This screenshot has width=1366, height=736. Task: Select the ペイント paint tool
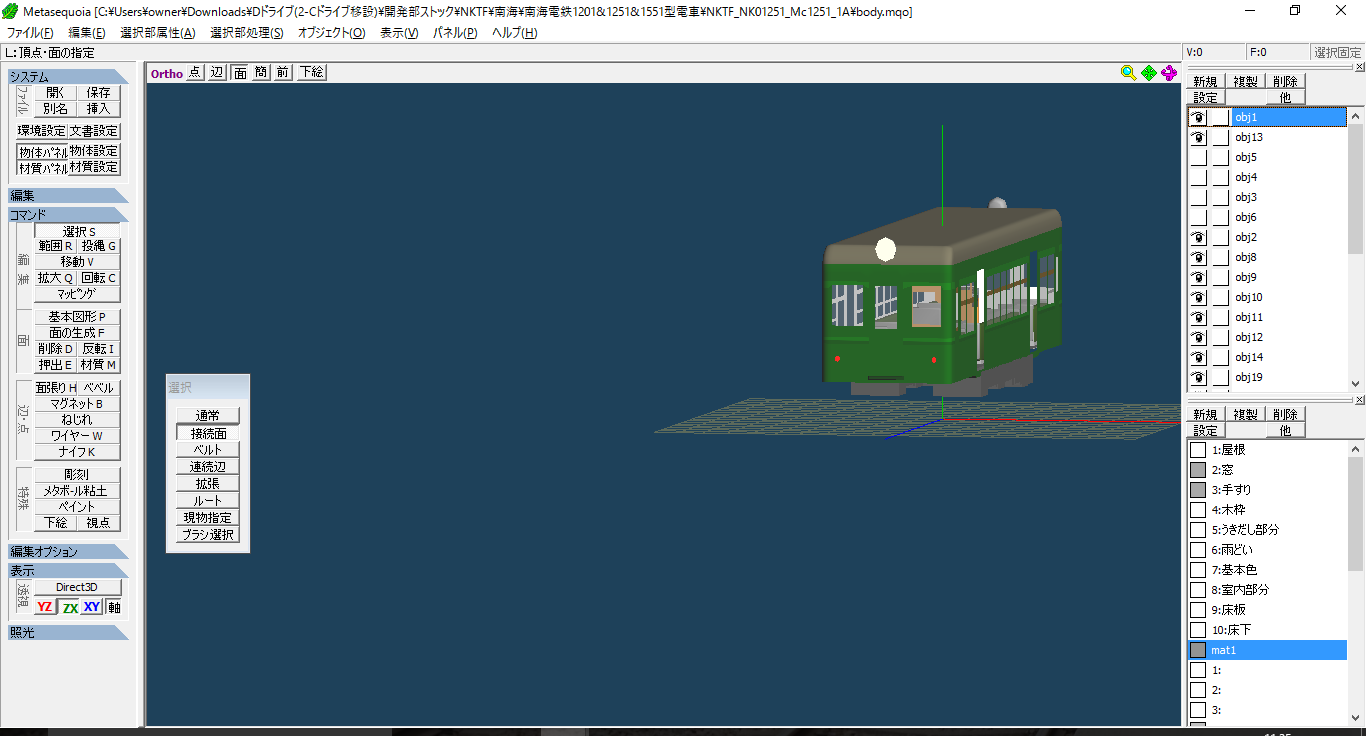[x=78, y=507]
